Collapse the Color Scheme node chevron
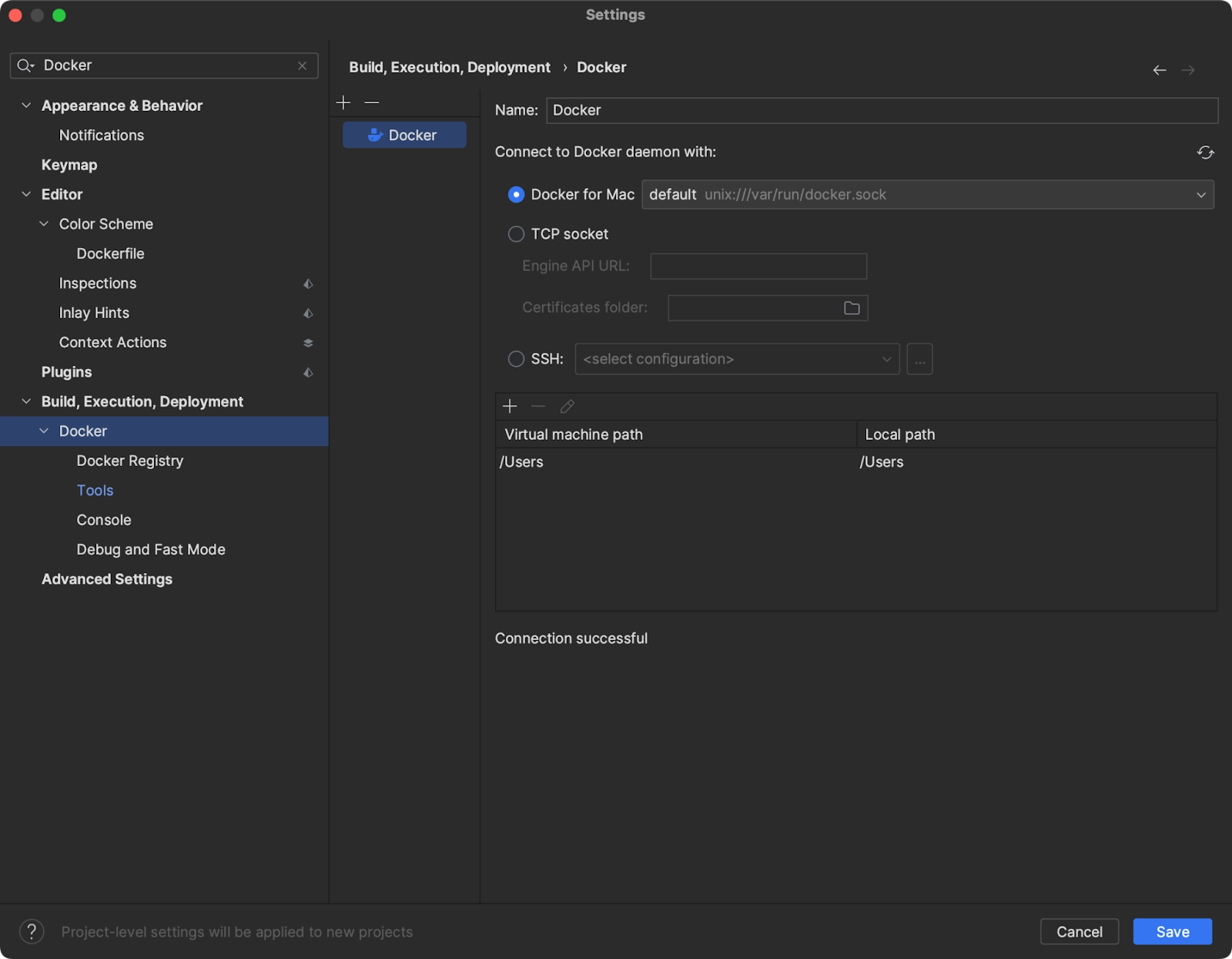Image resolution: width=1232 pixels, height=959 pixels. point(44,224)
